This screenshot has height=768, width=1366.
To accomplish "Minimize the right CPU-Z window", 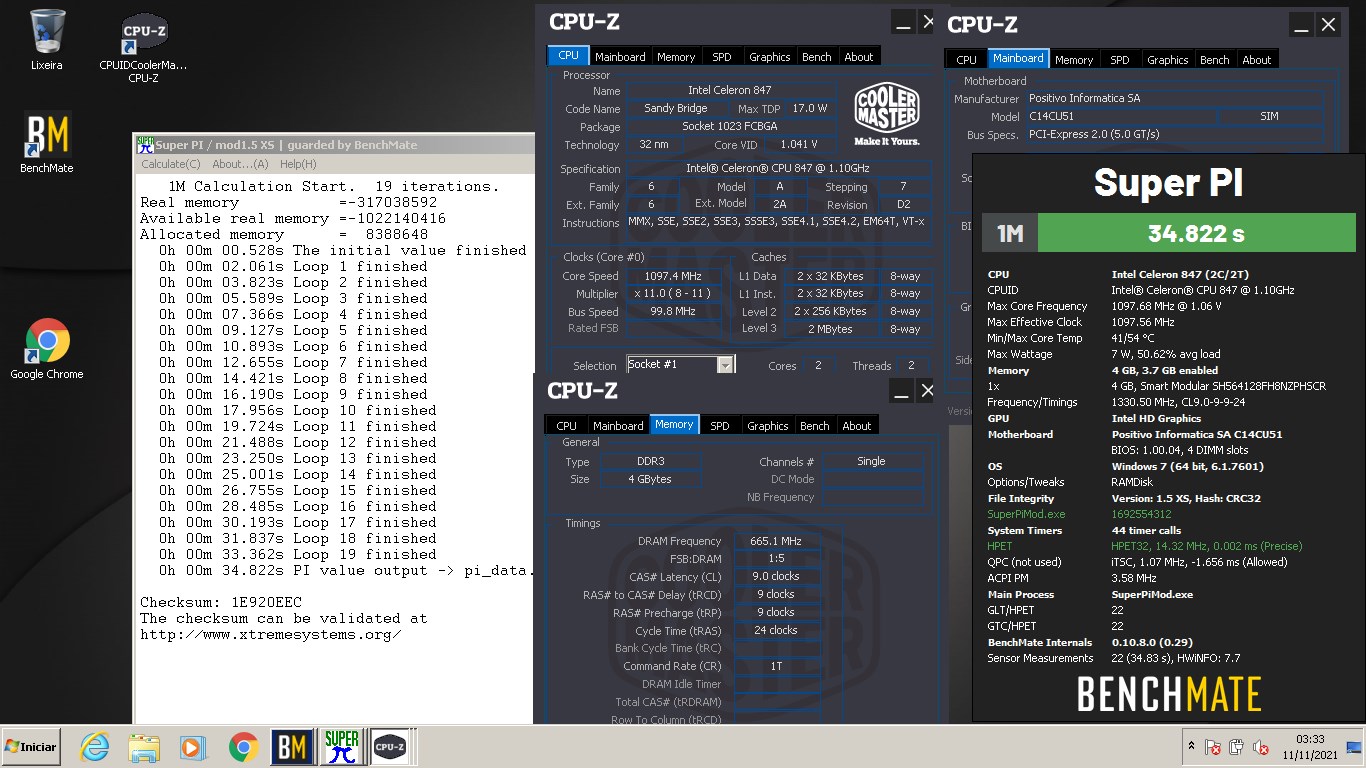I will point(1301,25).
